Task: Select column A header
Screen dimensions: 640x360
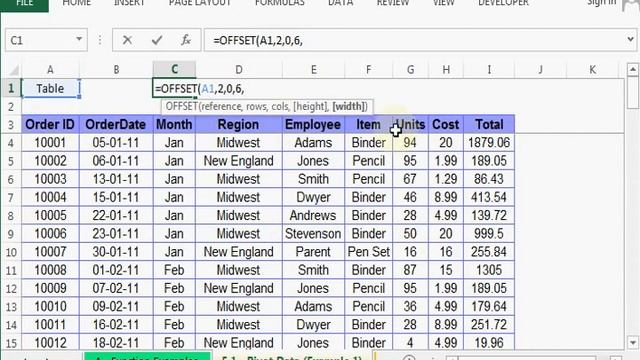Action: click(50, 70)
